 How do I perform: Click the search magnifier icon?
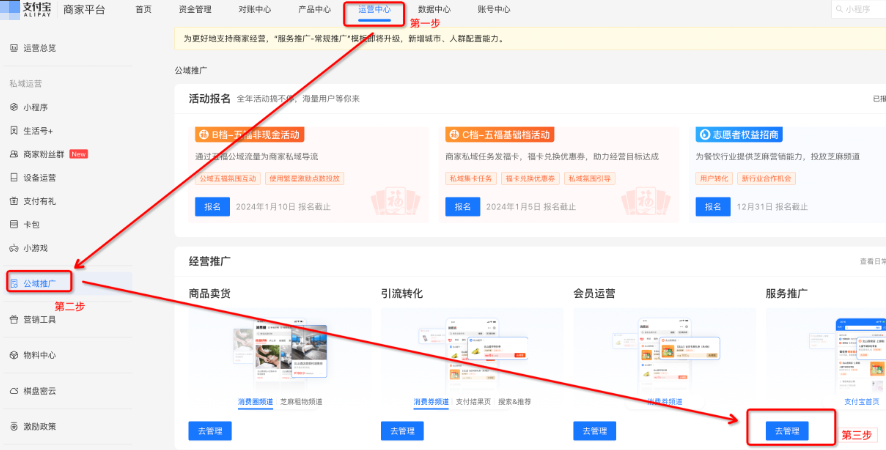[839, 10]
